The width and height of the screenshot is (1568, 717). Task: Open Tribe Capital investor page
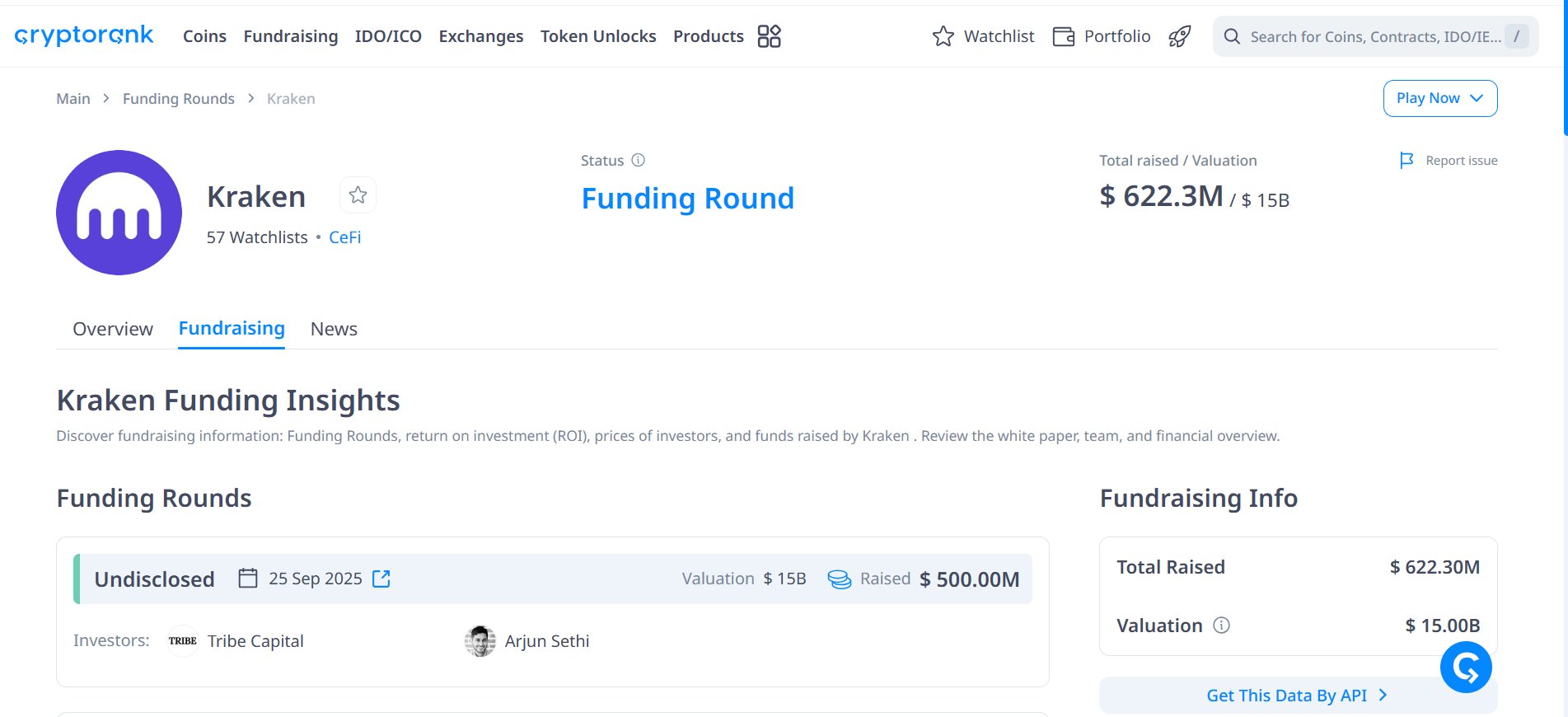click(x=255, y=641)
